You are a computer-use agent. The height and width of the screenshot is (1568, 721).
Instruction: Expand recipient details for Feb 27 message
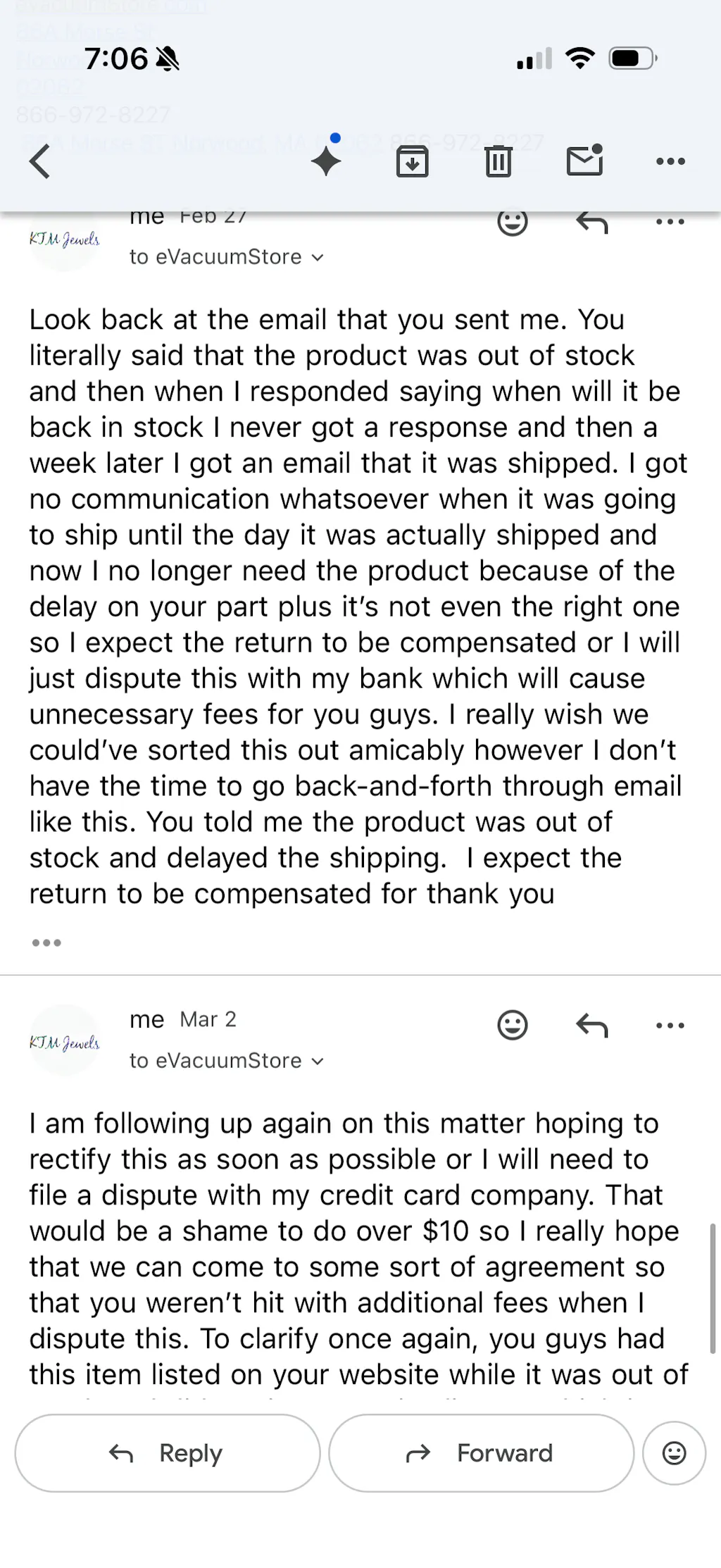click(318, 258)
